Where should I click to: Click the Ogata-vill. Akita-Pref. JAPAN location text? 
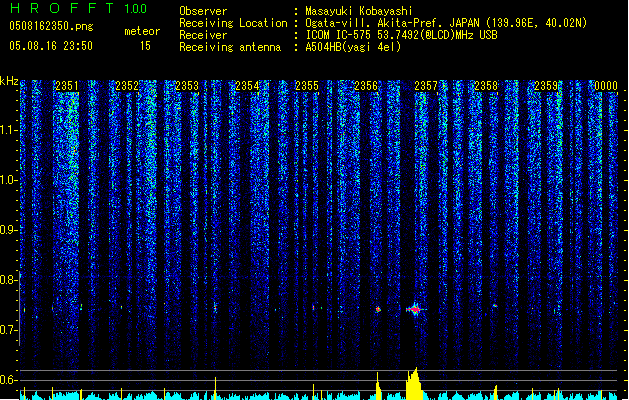(446, 23)
